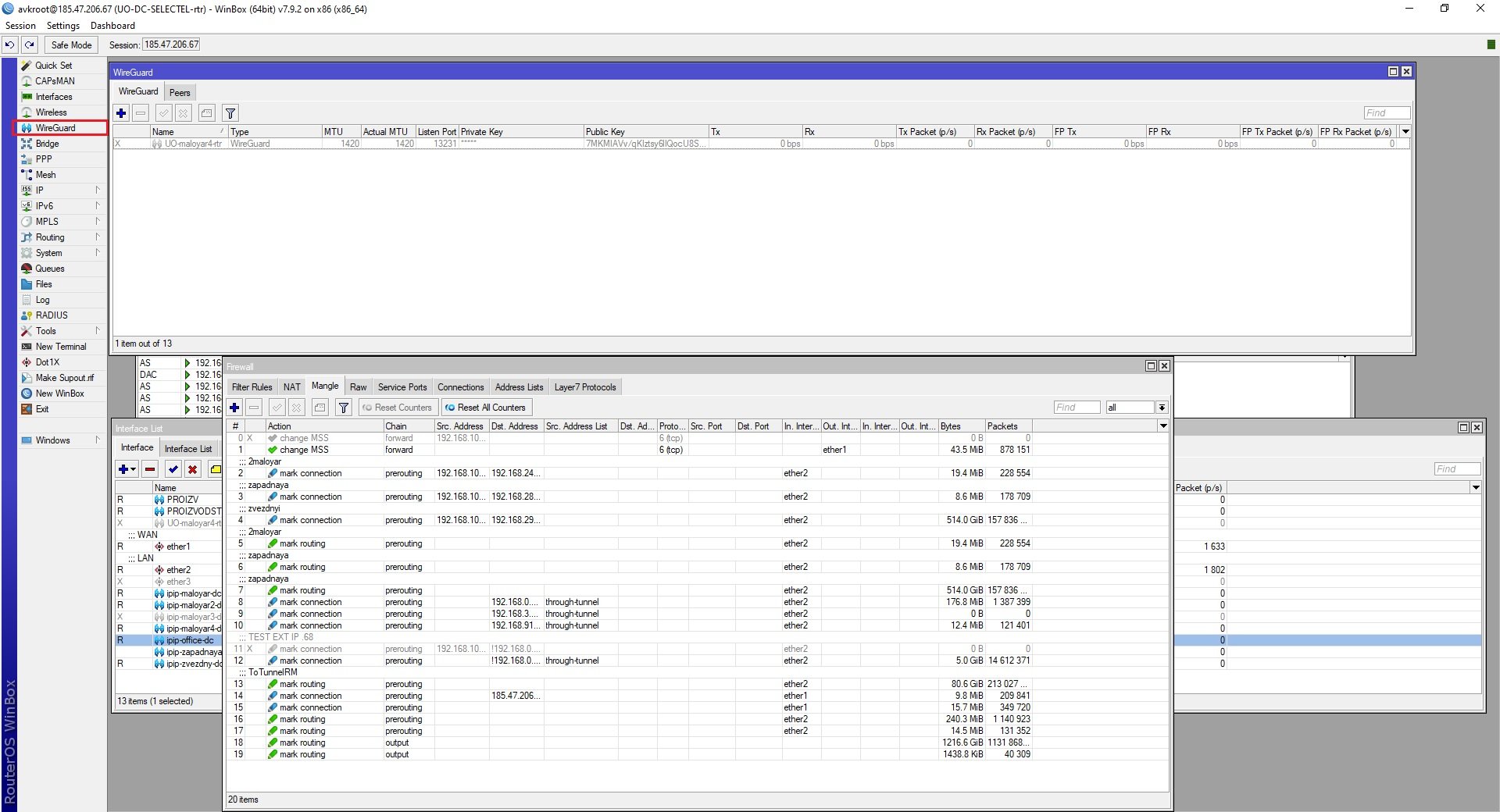Click the red X disable icon in Interface List
Viewport: 1500px width, 812px height.
[x=192, y=469]
